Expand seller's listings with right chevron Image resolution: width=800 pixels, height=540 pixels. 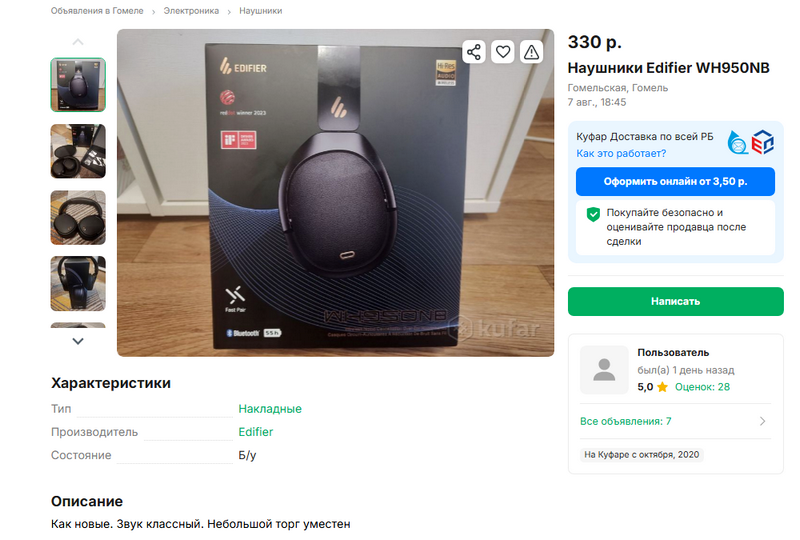click(763, 421)
